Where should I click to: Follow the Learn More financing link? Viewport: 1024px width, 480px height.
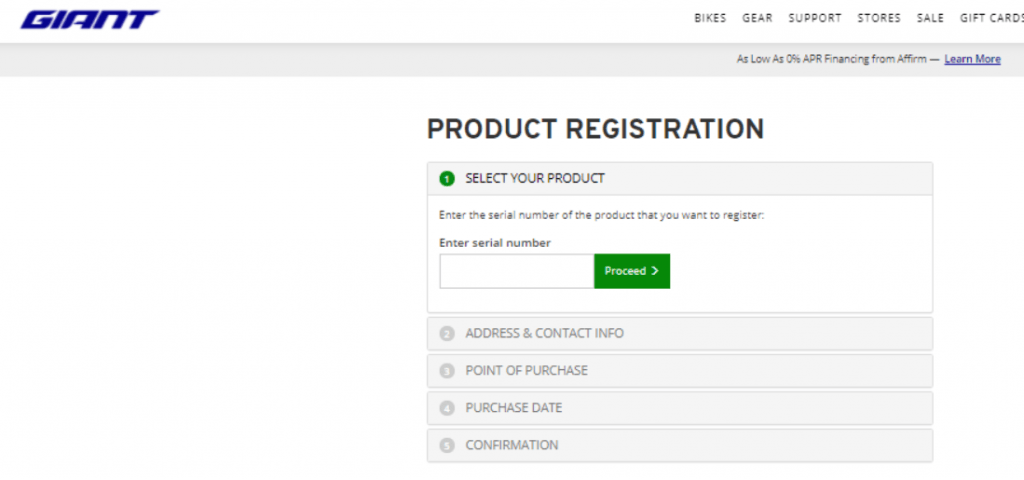[x=972, y=59]
